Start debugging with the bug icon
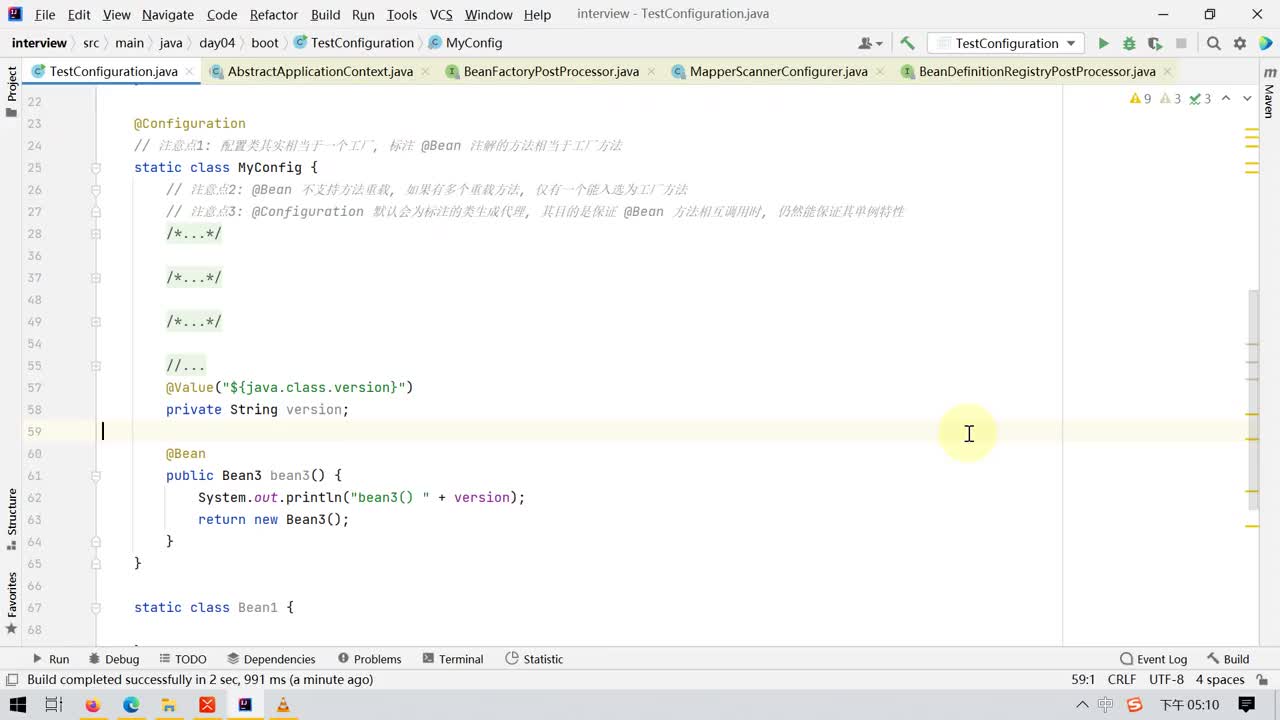1280x720 pixels. [x=1129, y=43]
